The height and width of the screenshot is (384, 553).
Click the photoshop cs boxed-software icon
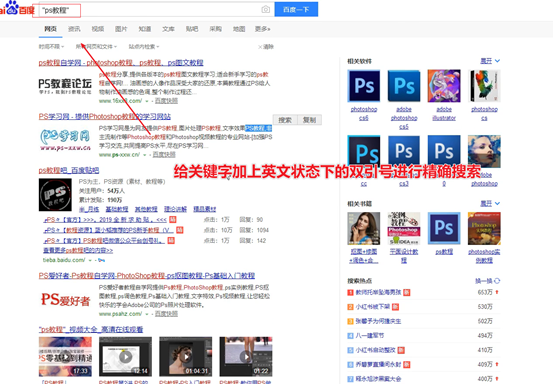point(484,86)
